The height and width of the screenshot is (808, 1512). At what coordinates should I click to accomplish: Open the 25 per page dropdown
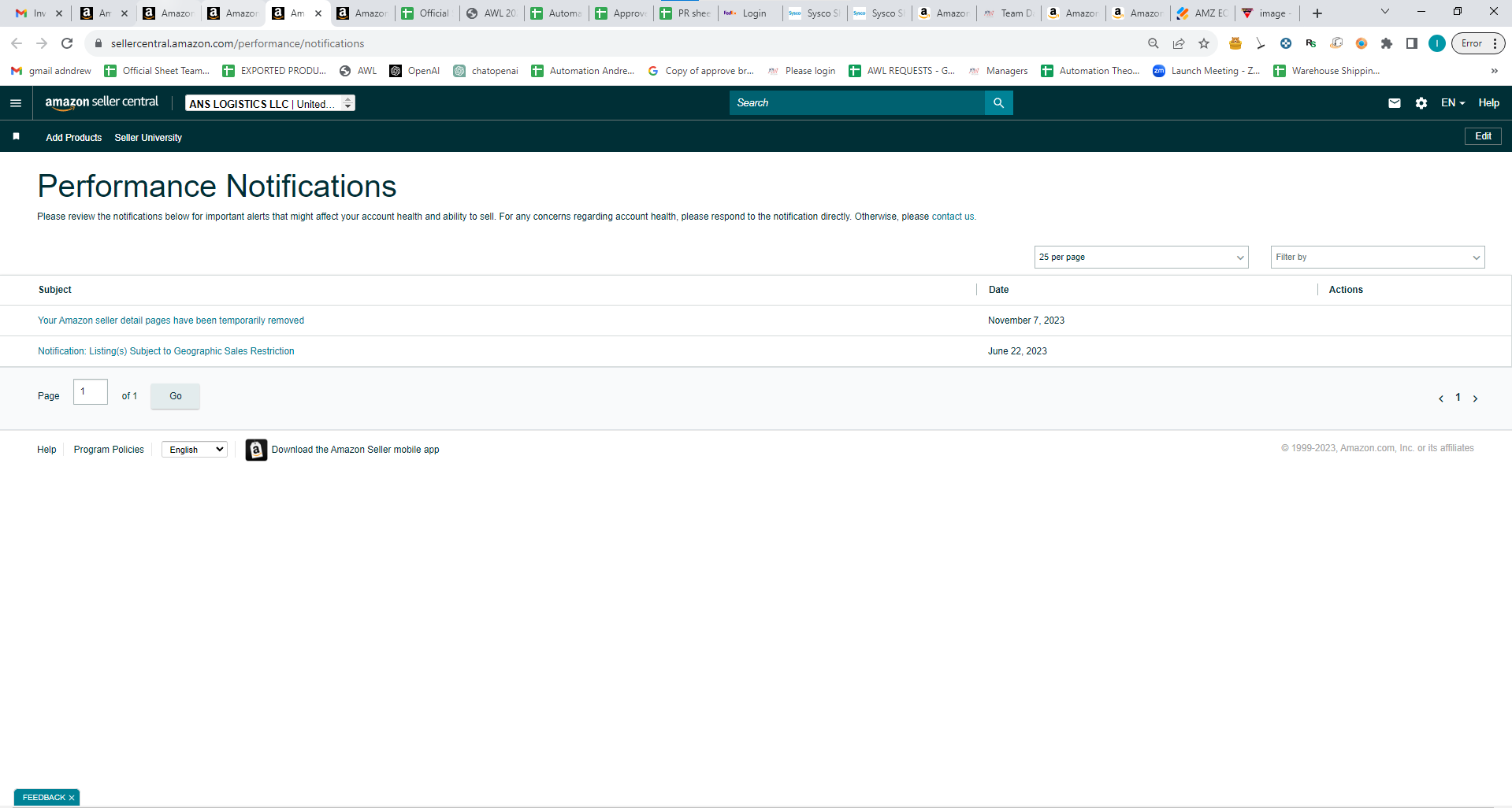(x=1141, y=257)
